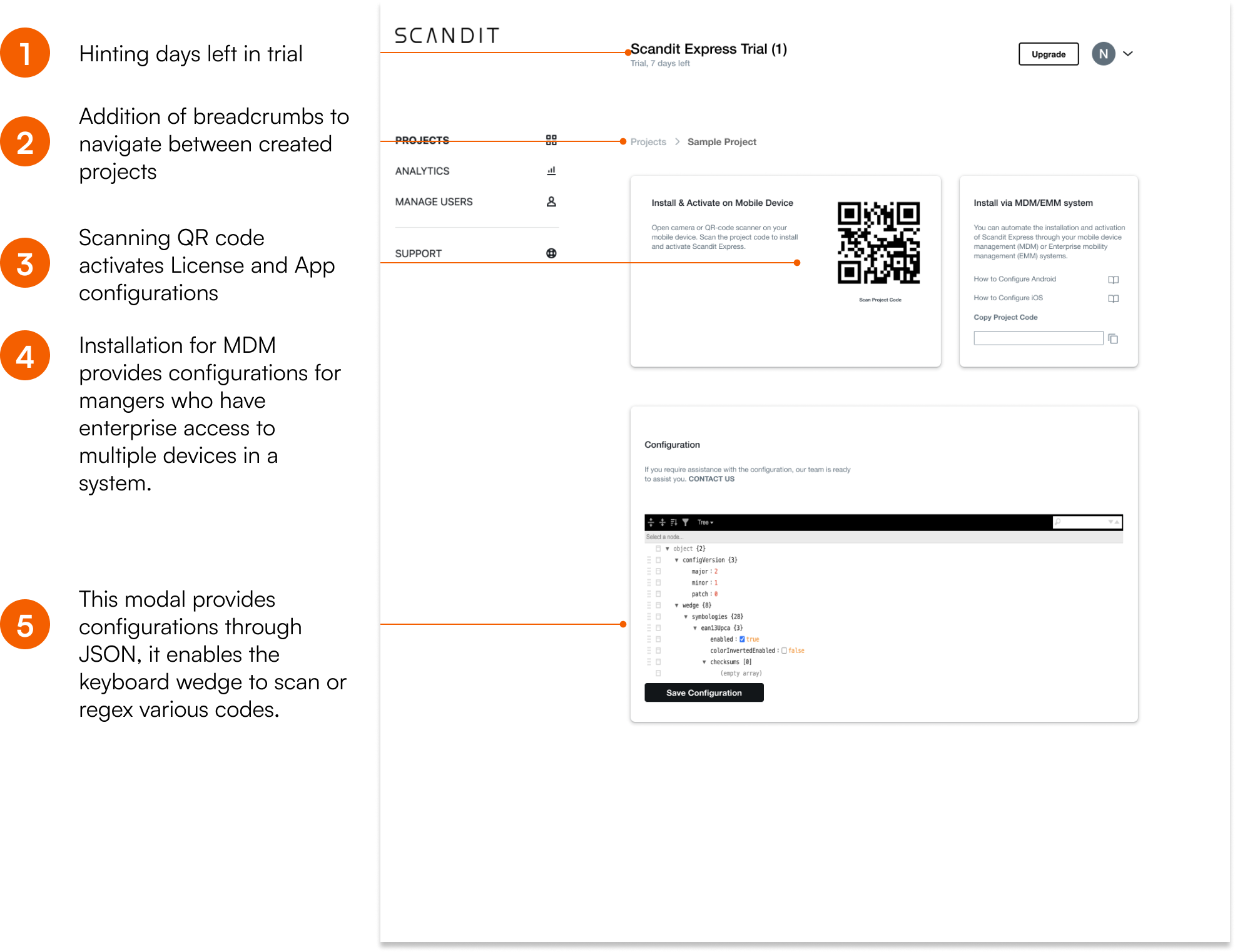Image resolution: width=1235 pixels, height=952 pixels.
Task: Click the Support globe icon
Action: (551, 253)
